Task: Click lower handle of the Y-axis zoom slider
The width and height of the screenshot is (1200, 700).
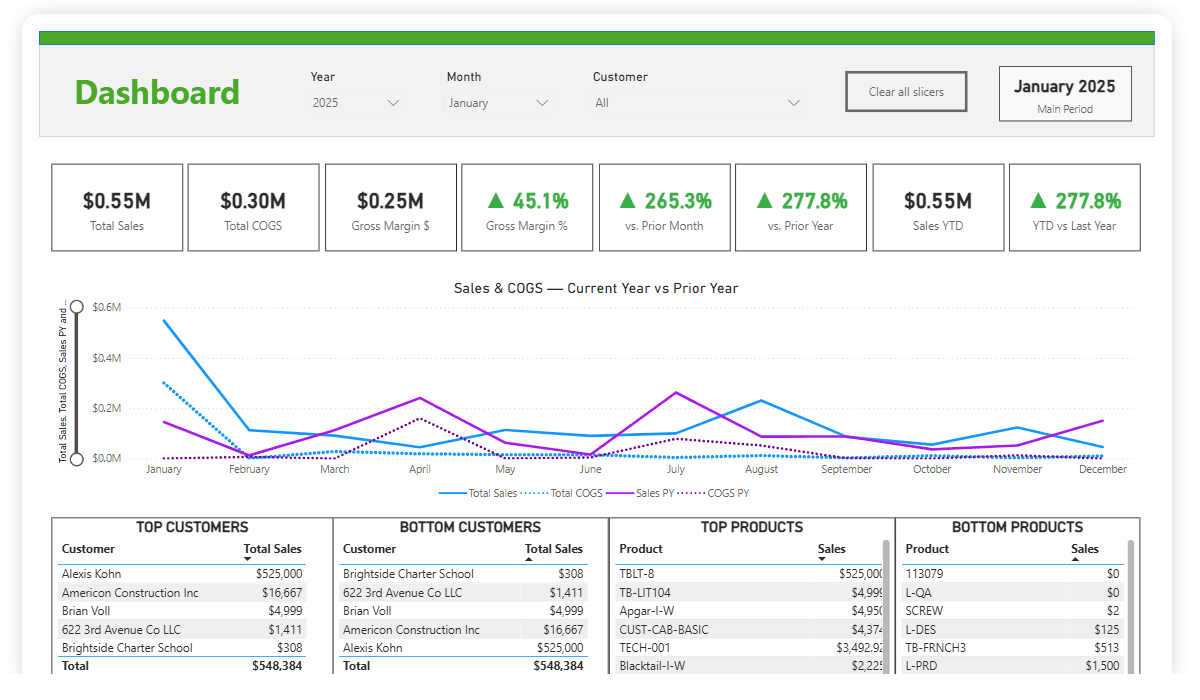Action: click(x=76, y=458)
